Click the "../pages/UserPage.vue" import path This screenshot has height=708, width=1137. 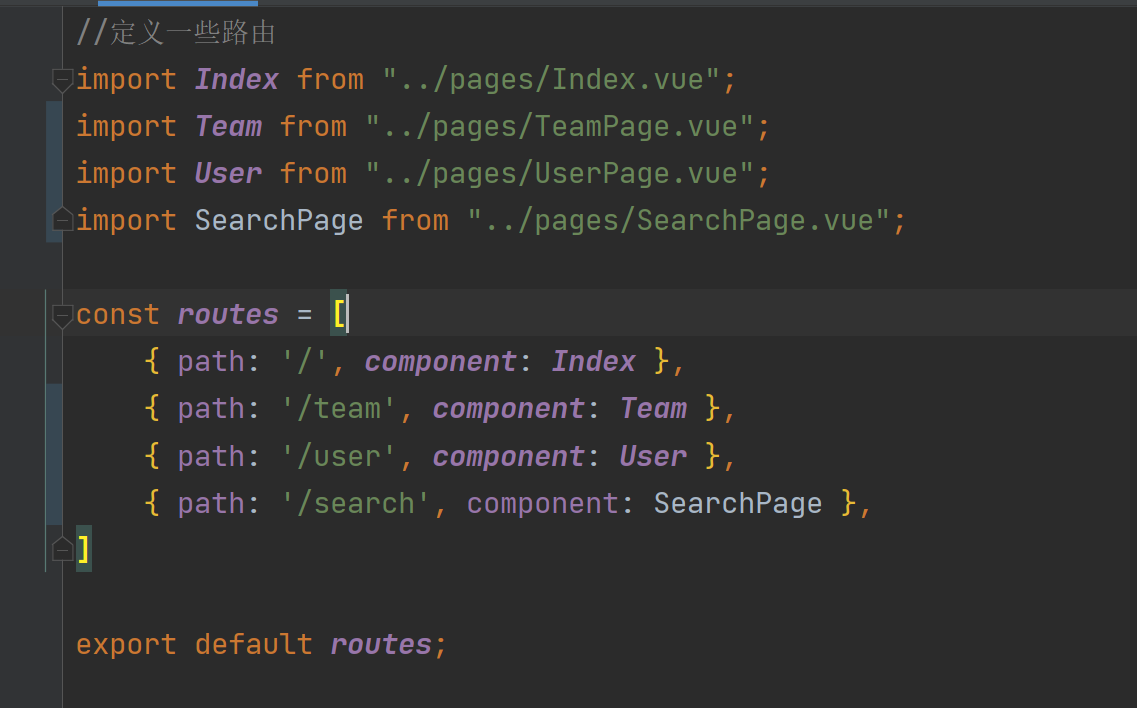[x=559, y=173]
